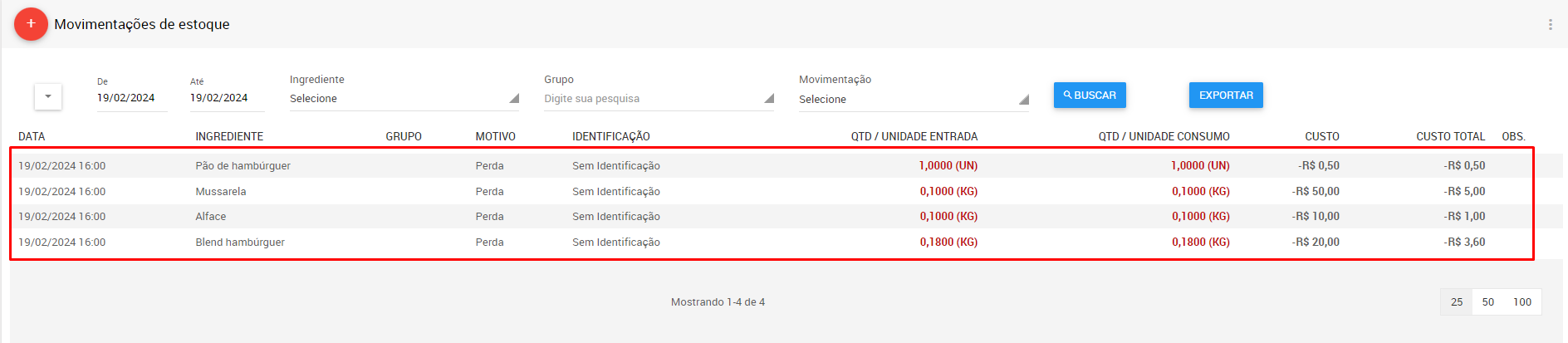Click the red plus add button

[31, 24]
